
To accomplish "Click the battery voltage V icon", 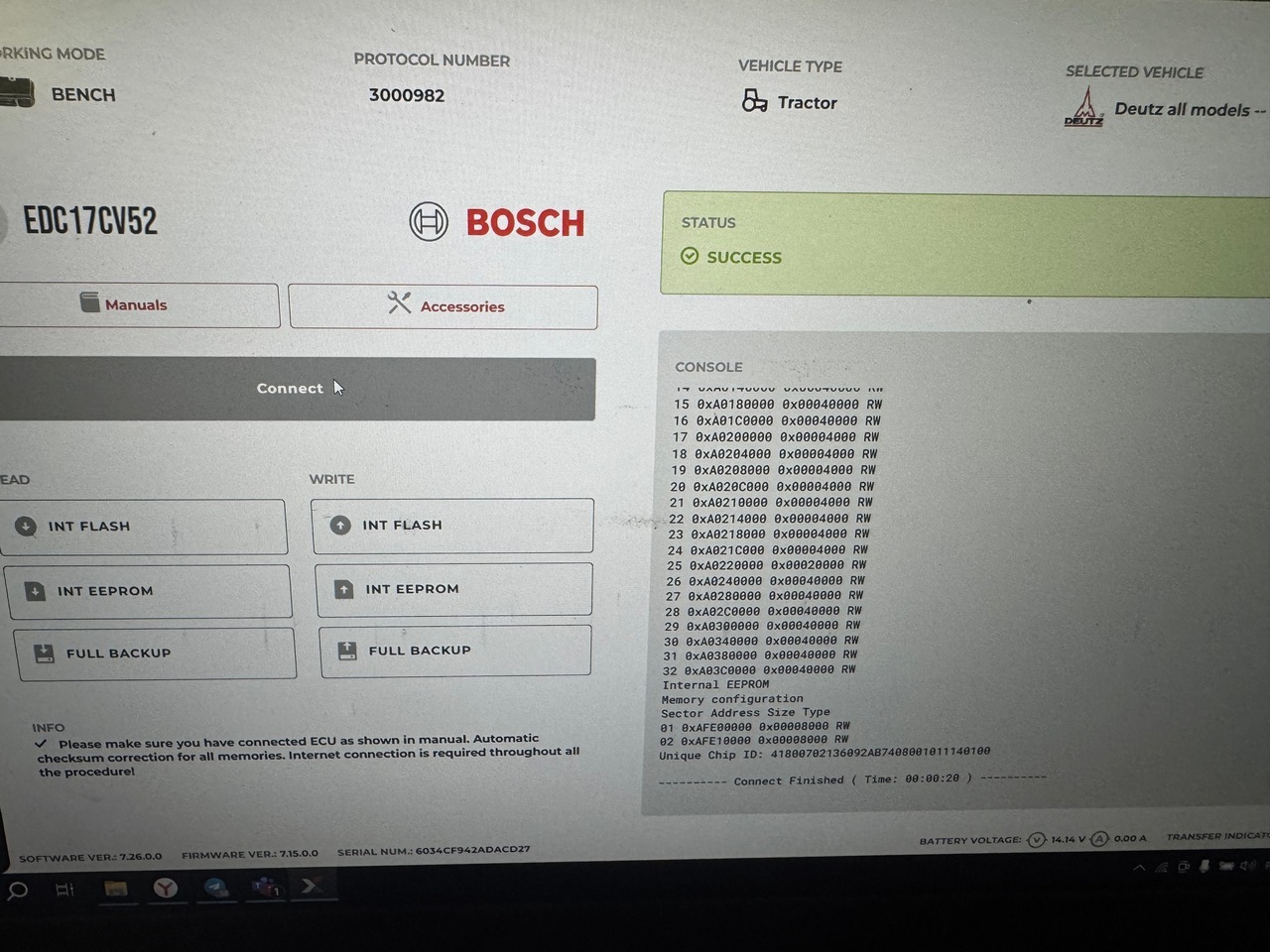I will click(x=1037, y=840).
